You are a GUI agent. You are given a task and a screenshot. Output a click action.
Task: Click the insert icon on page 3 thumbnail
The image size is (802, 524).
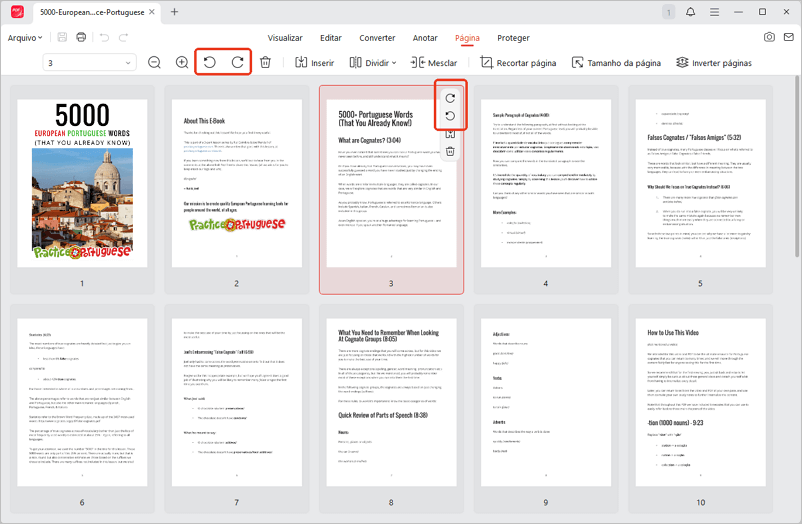(450, 134)
